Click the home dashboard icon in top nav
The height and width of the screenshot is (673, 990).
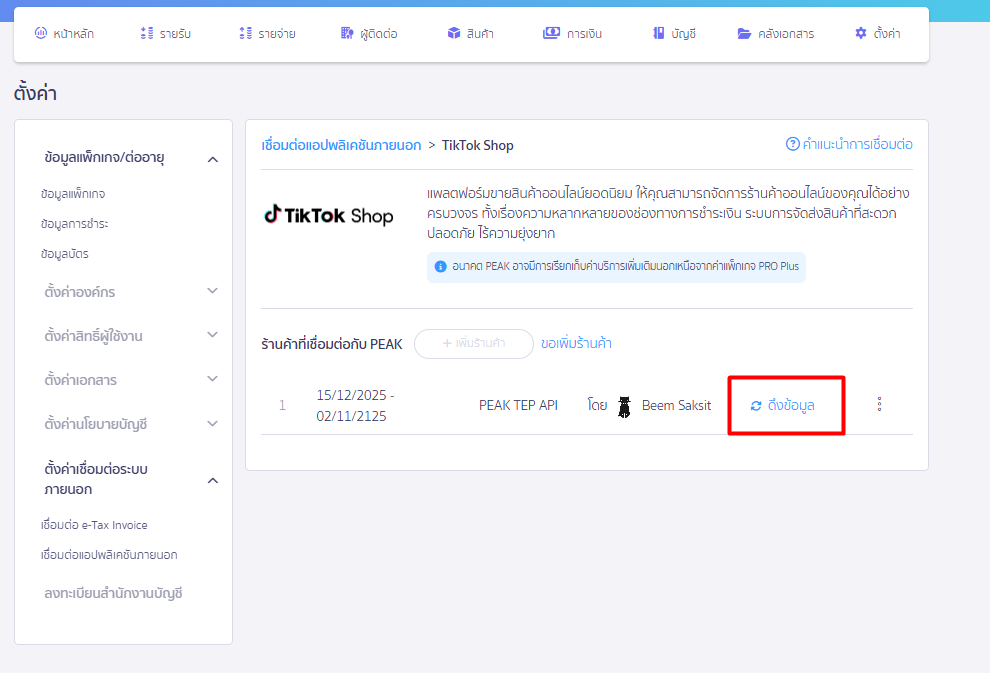(x=40, y=33)
